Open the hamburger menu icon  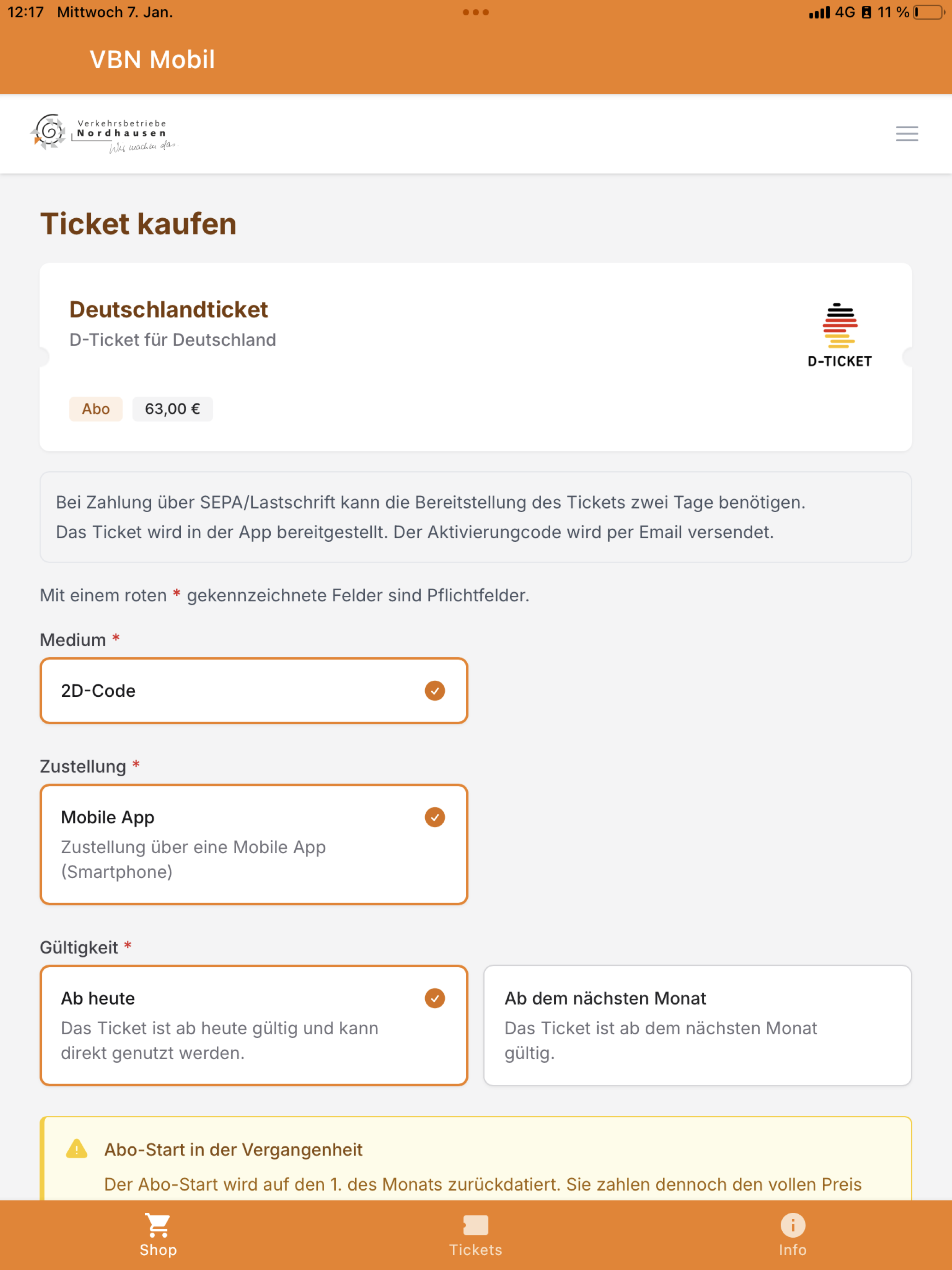[907, 134]
